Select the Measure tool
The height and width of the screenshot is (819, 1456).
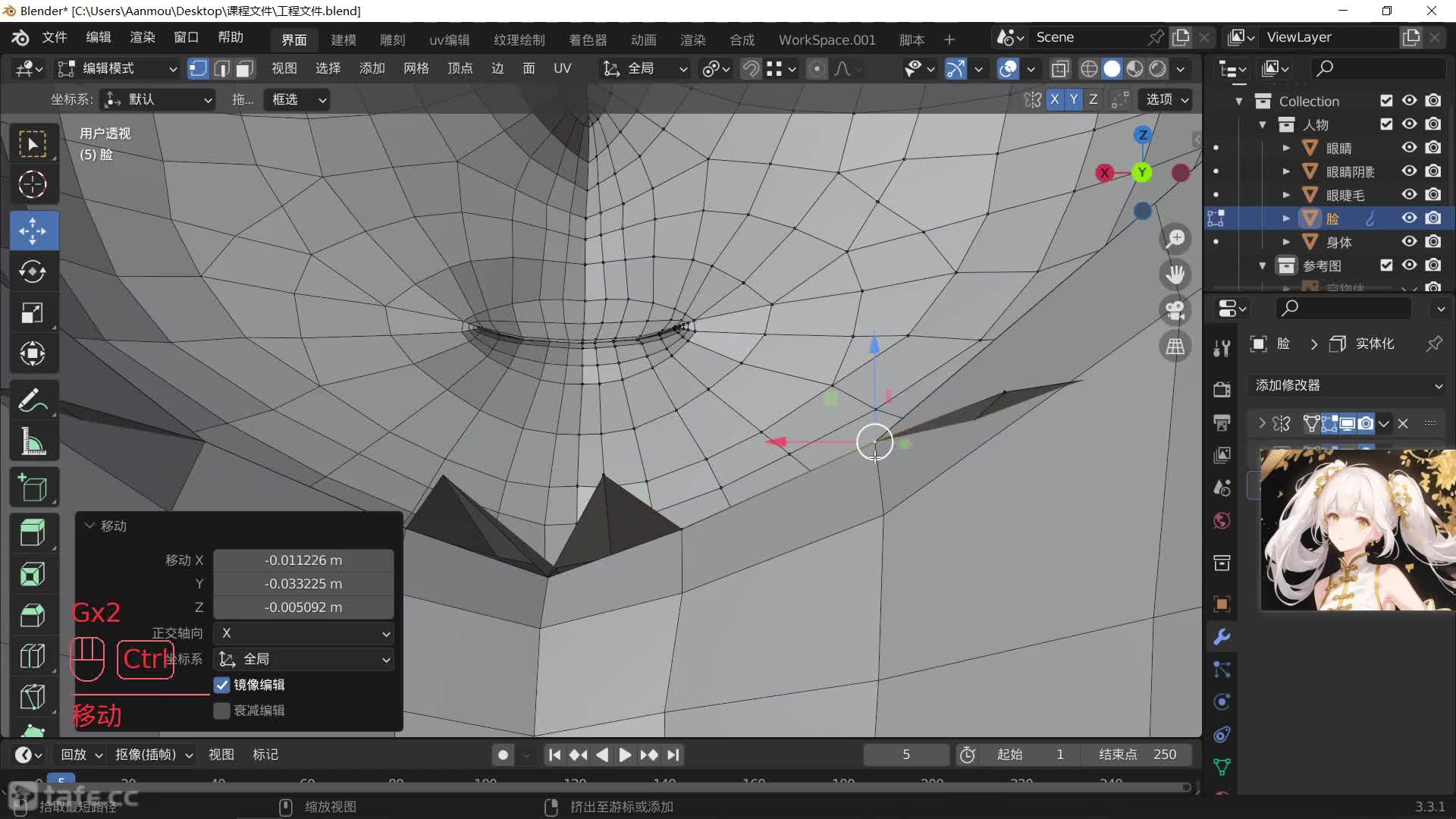pyautogui.click(x=33, y=441)
